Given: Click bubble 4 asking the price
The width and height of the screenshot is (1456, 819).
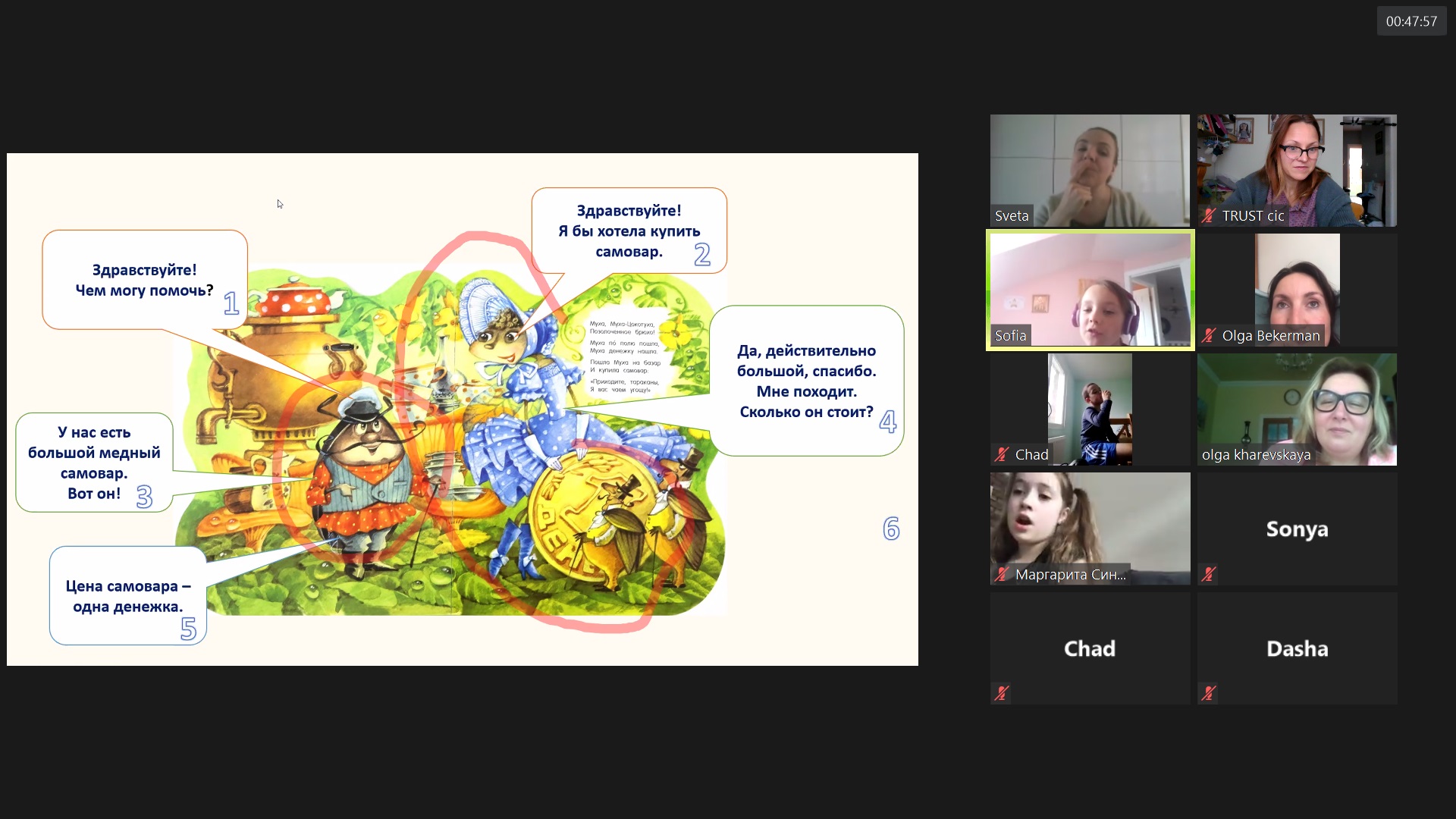Looking at the screenshot, I should 806,381.
